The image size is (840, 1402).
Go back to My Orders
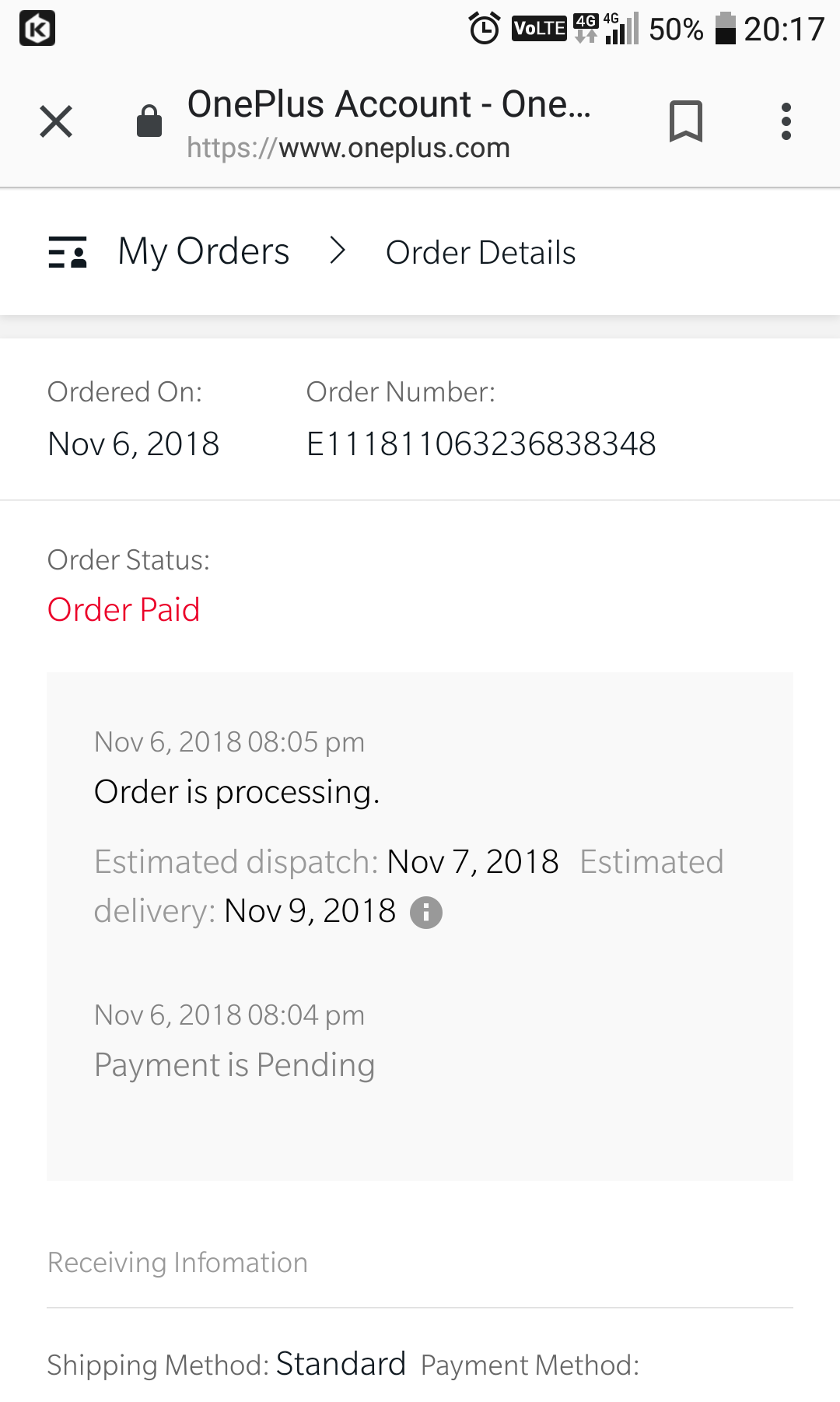204,252
